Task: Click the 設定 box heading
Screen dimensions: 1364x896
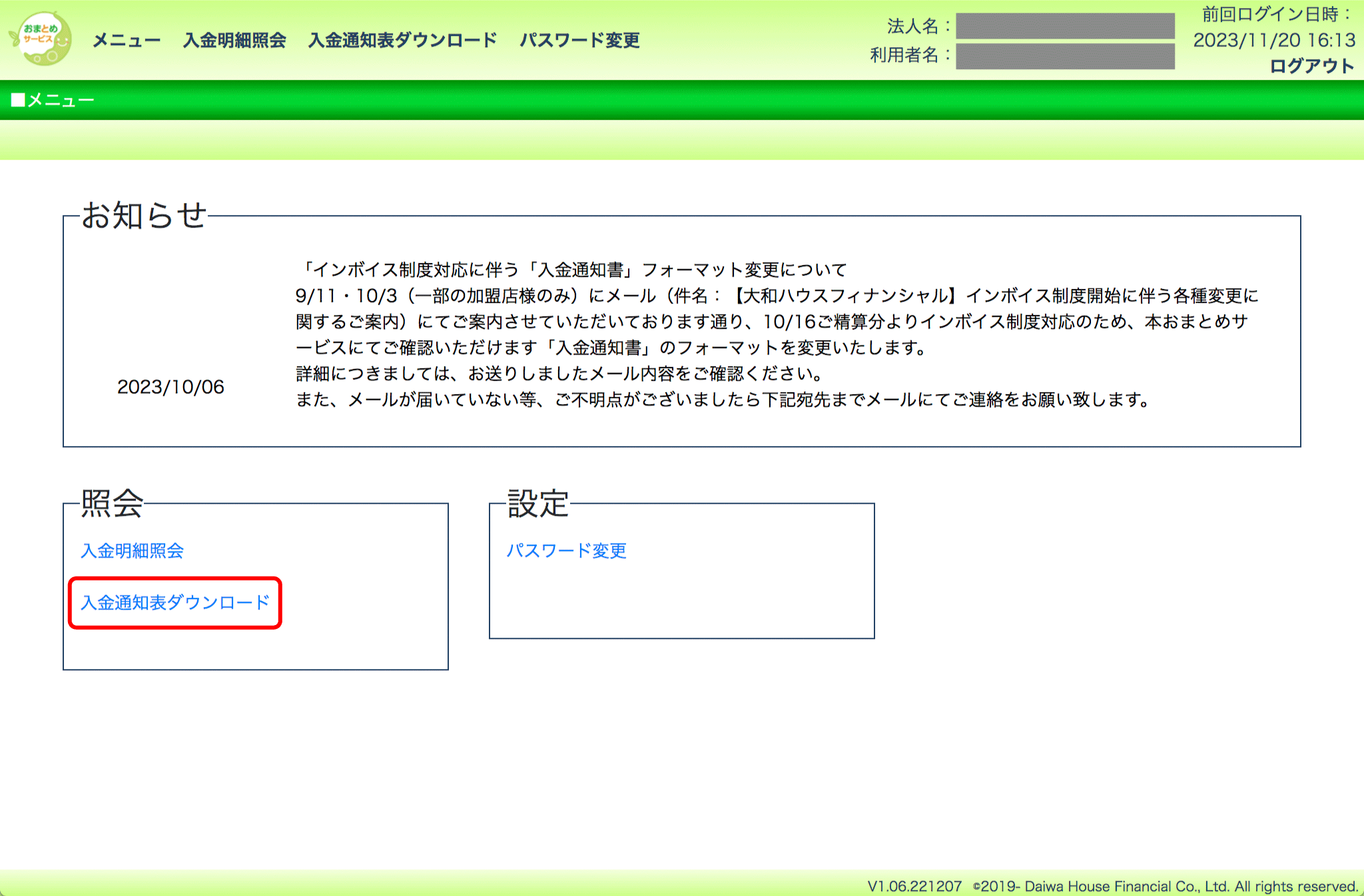Action: [x=537, y=506]
